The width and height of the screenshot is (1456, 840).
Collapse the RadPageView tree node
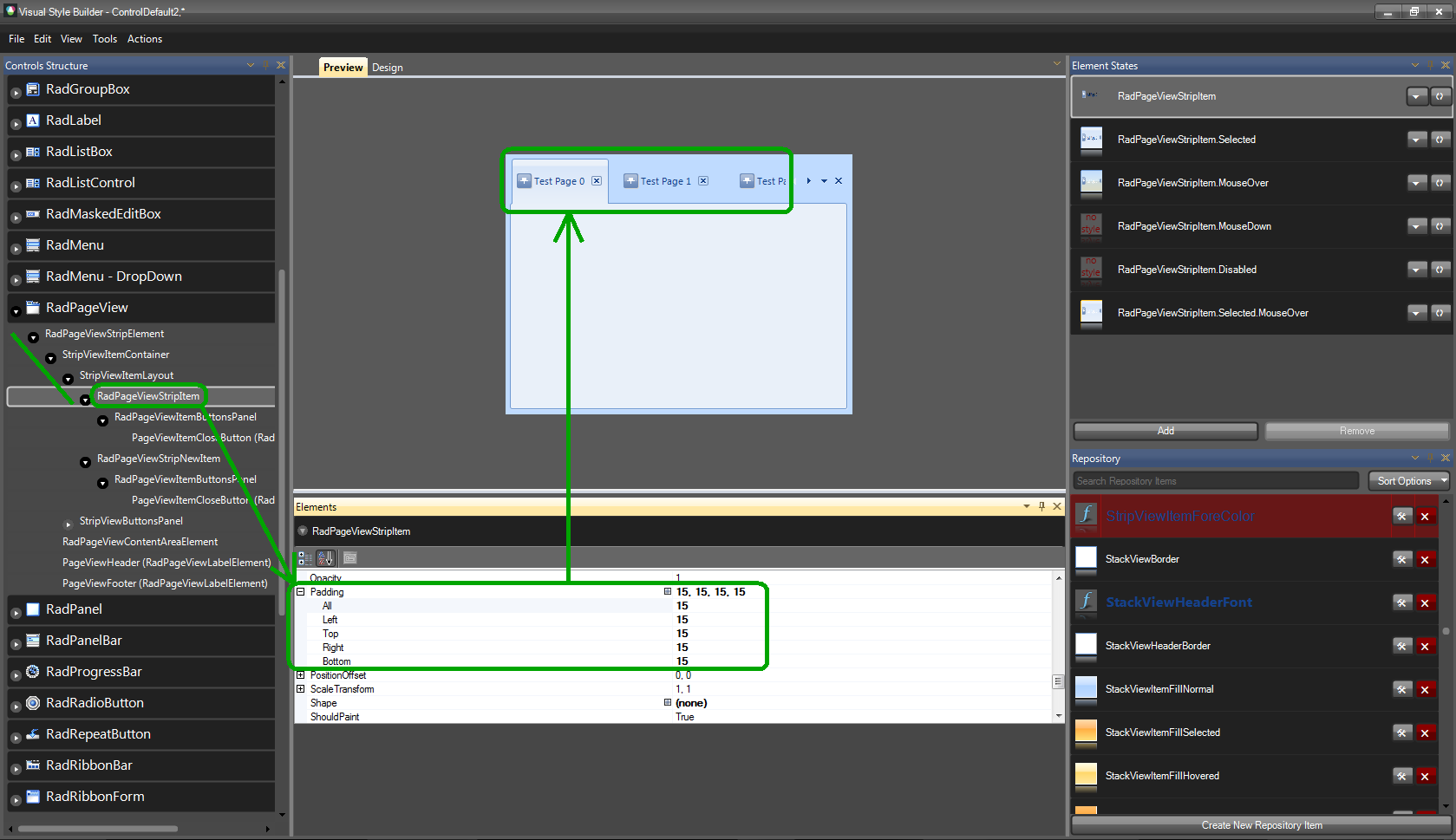point(16,311)
